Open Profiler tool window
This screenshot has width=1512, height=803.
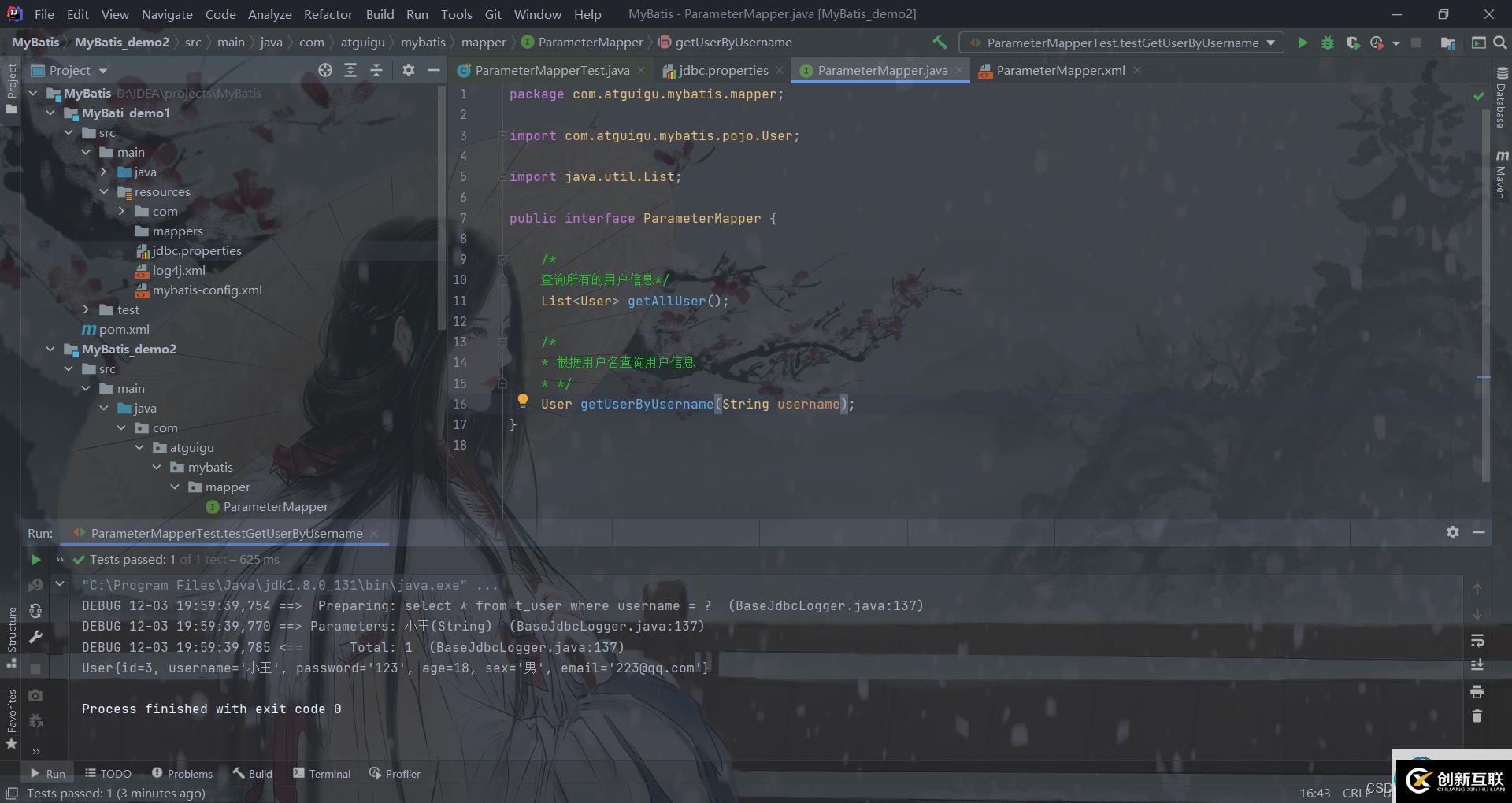pyautogui.click(x=395, y=774)
